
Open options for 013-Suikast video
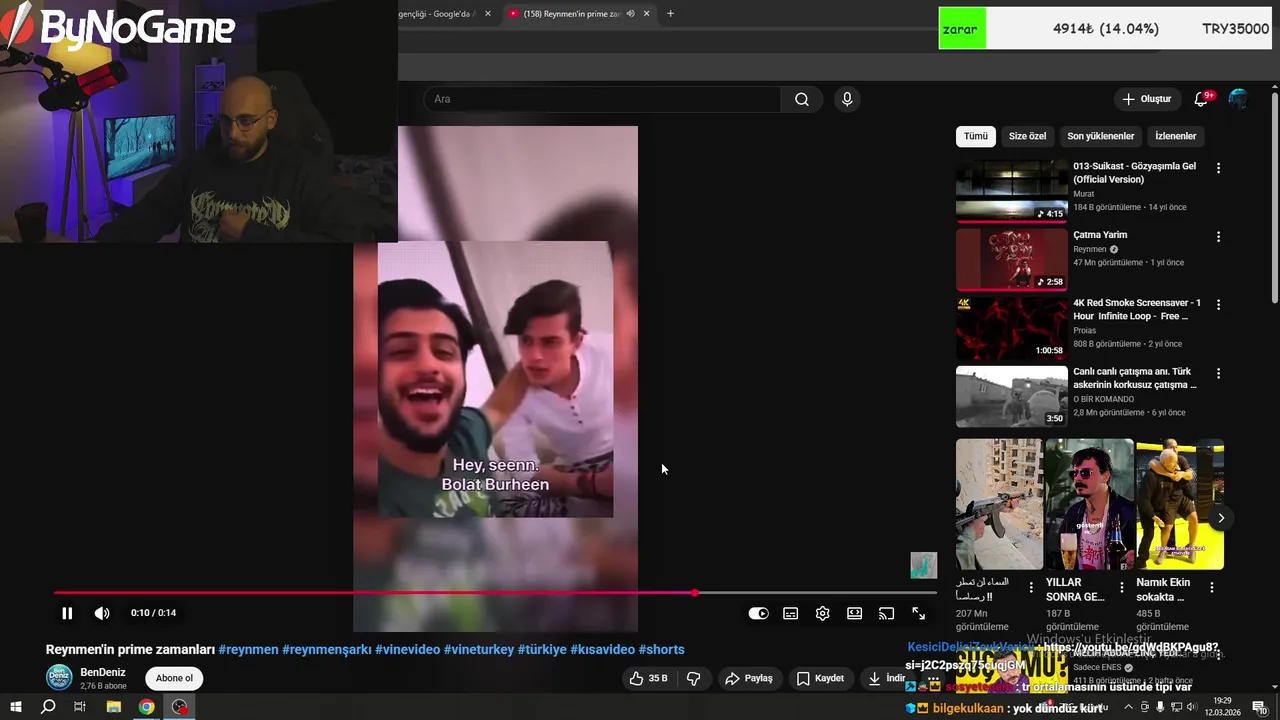(x=1218, y=168)
